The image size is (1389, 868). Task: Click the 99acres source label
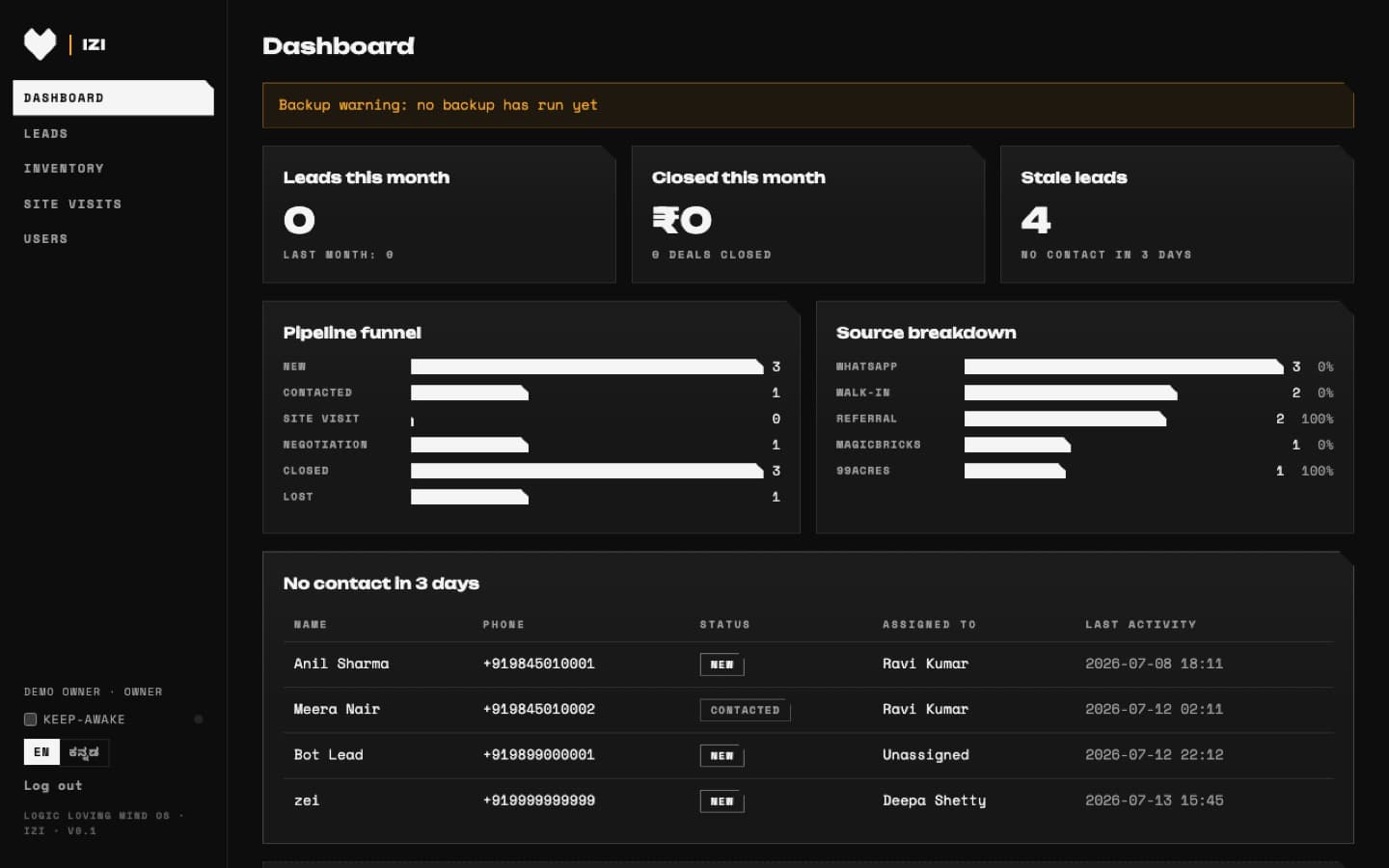click(x=863, y=471)
